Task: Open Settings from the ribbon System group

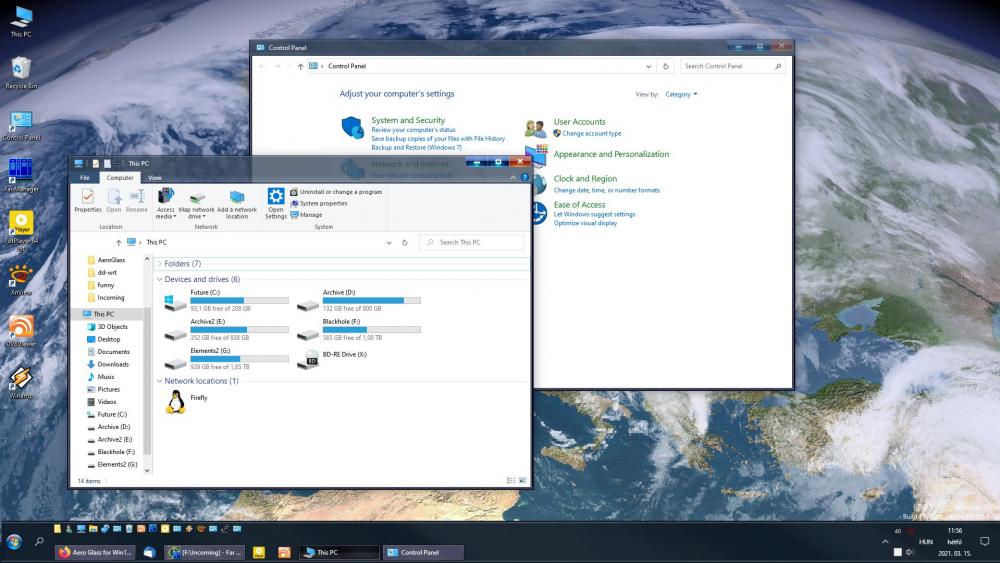Action: pyautogui.click(x=276, y=198)
